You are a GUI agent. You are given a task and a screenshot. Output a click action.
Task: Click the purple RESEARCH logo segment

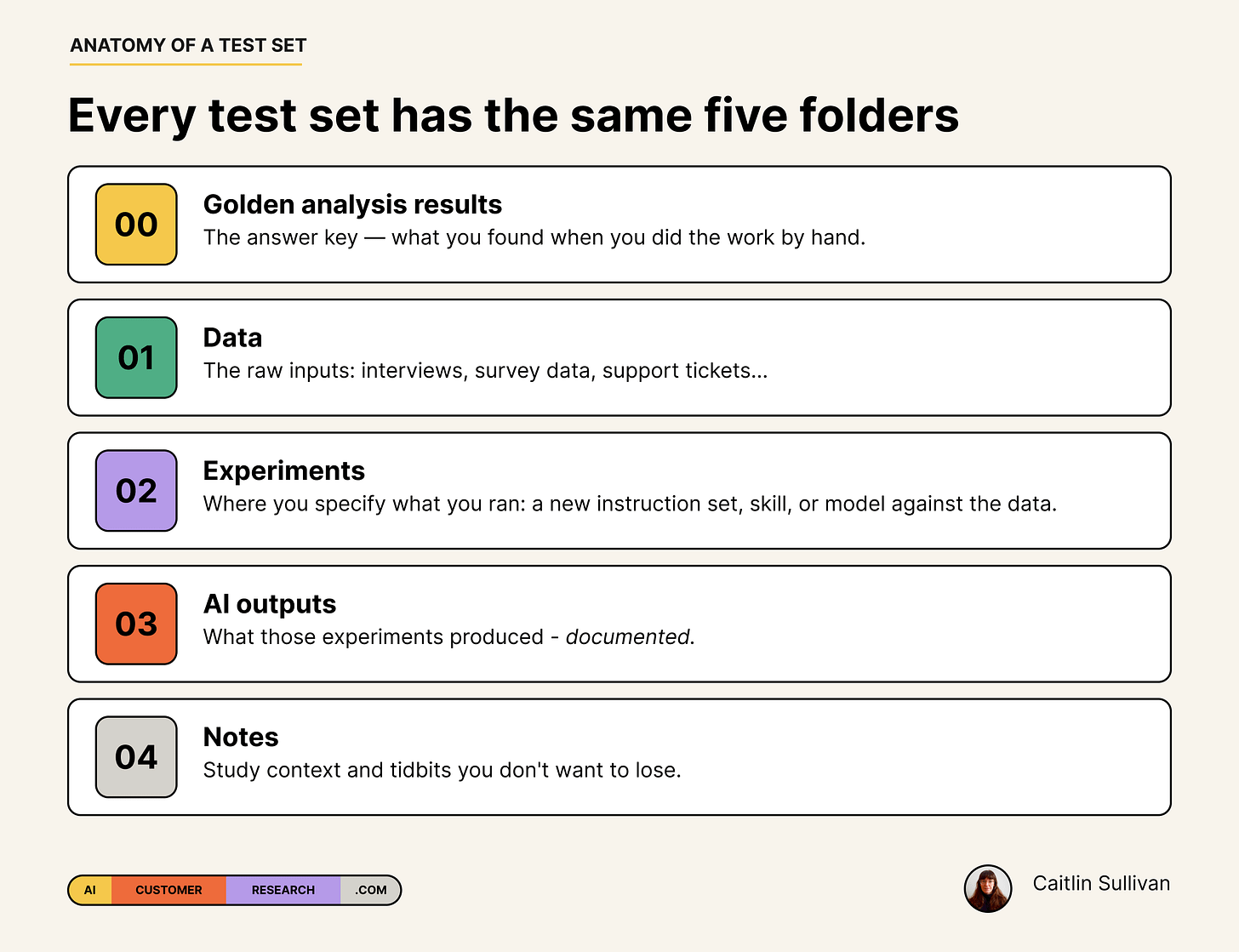(283, 890)
